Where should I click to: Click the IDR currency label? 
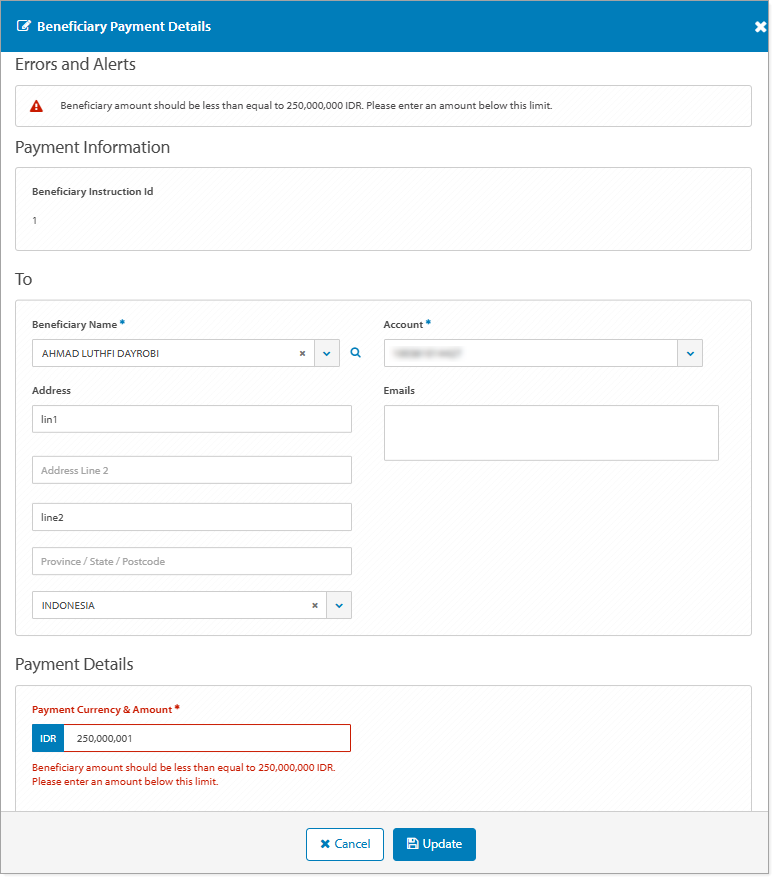(x=48, y=738)
